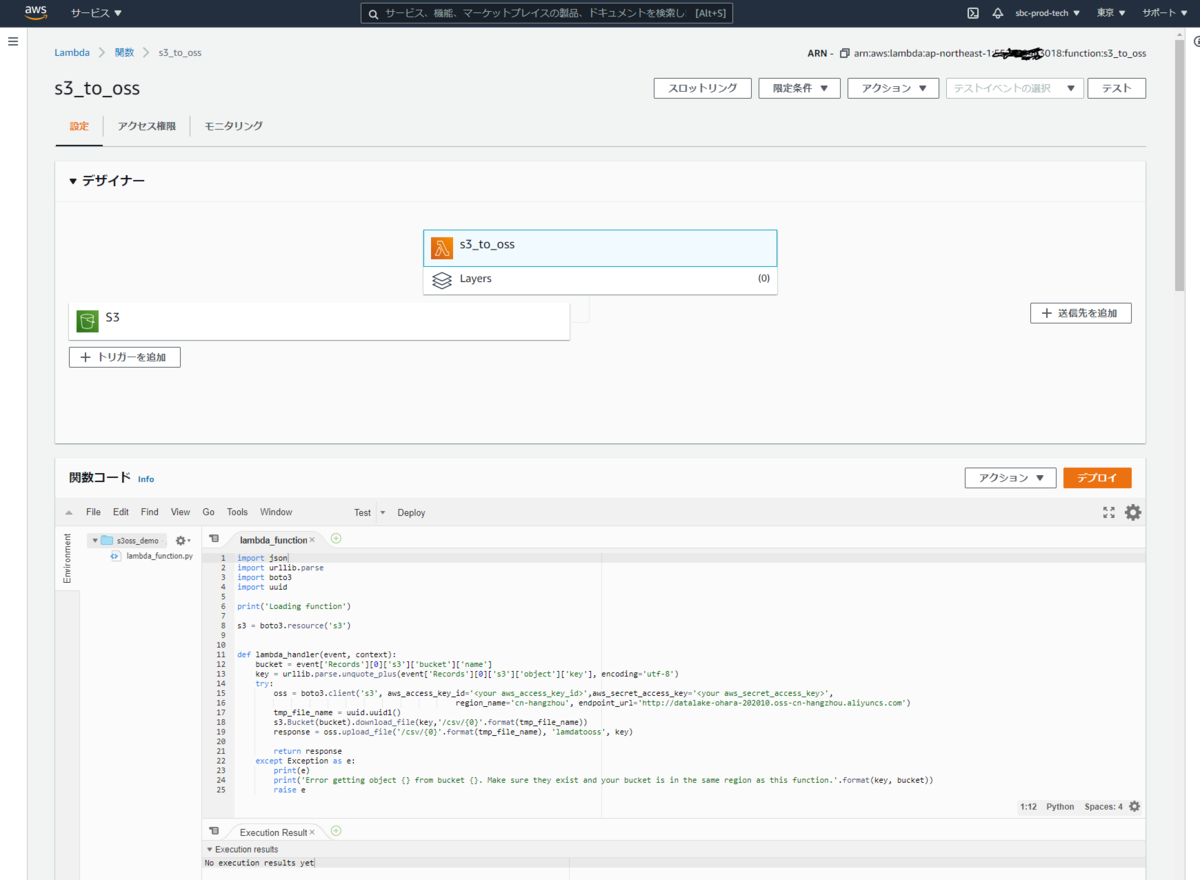
Task: Add a new editor tab with plus
Action: pyautogui.click(x=336, y=538)
